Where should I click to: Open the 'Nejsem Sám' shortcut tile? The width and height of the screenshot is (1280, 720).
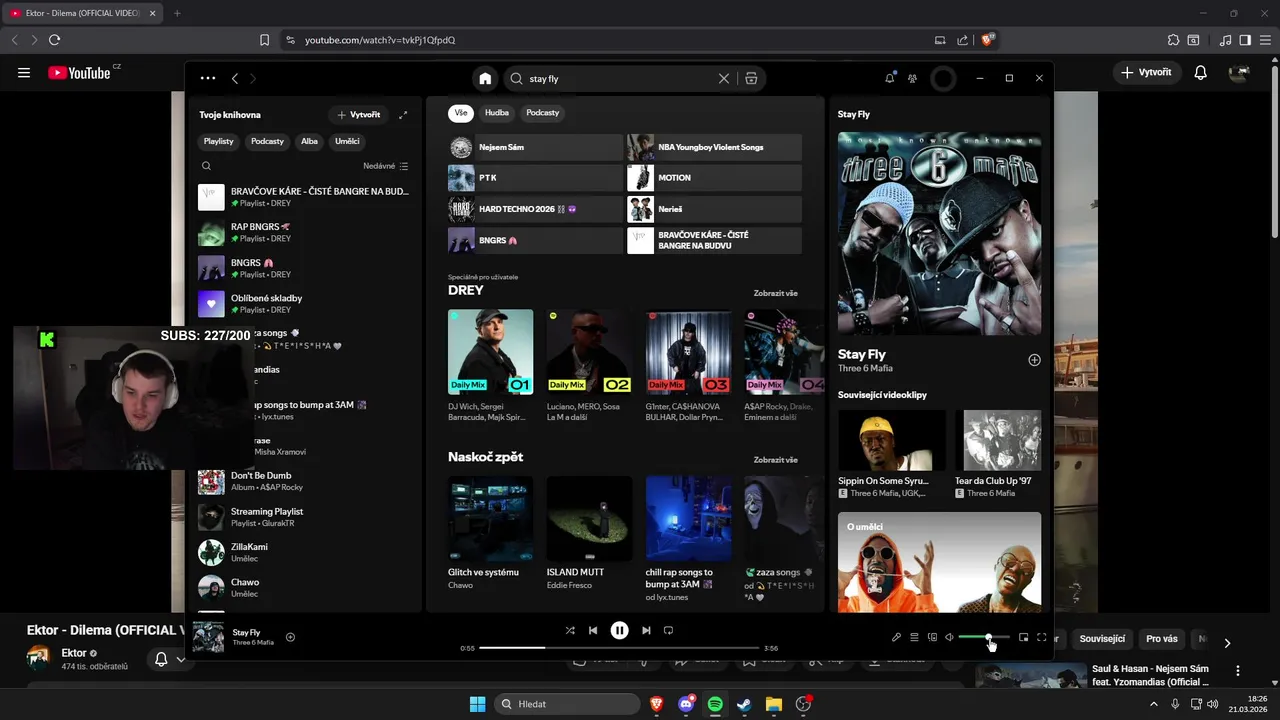tap(535, 148)
